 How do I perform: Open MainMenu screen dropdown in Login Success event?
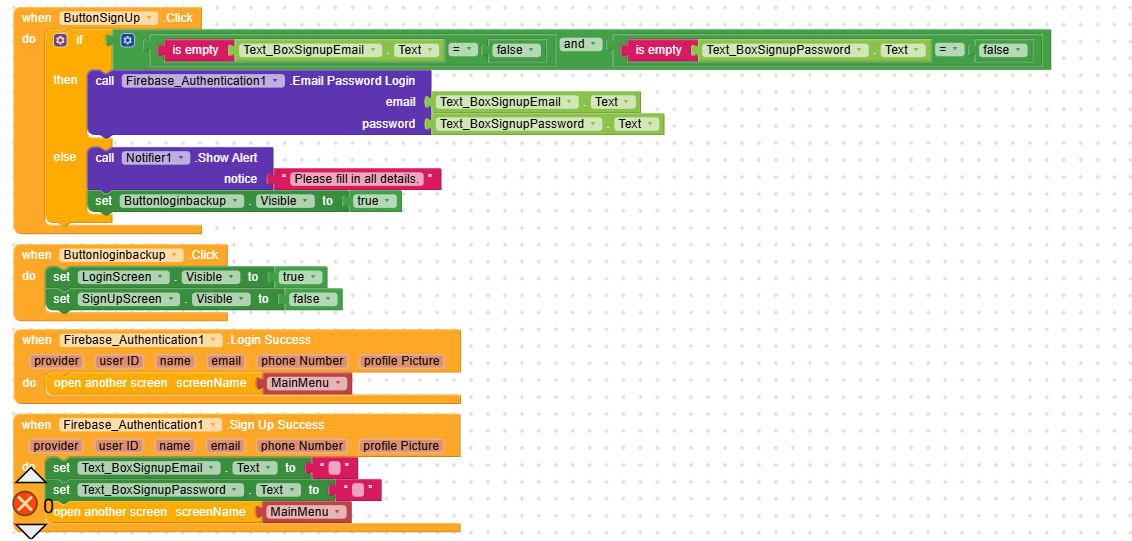(306, 383)
